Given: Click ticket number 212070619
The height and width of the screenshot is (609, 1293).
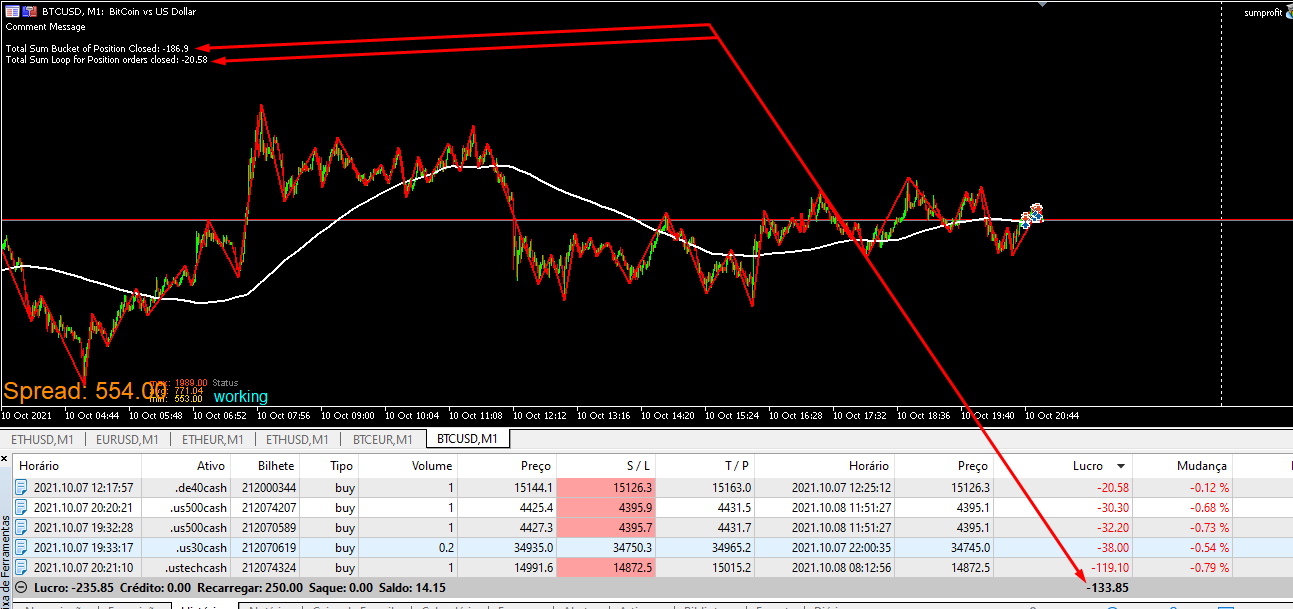Looking at the screenshot, I should point(268,548).
